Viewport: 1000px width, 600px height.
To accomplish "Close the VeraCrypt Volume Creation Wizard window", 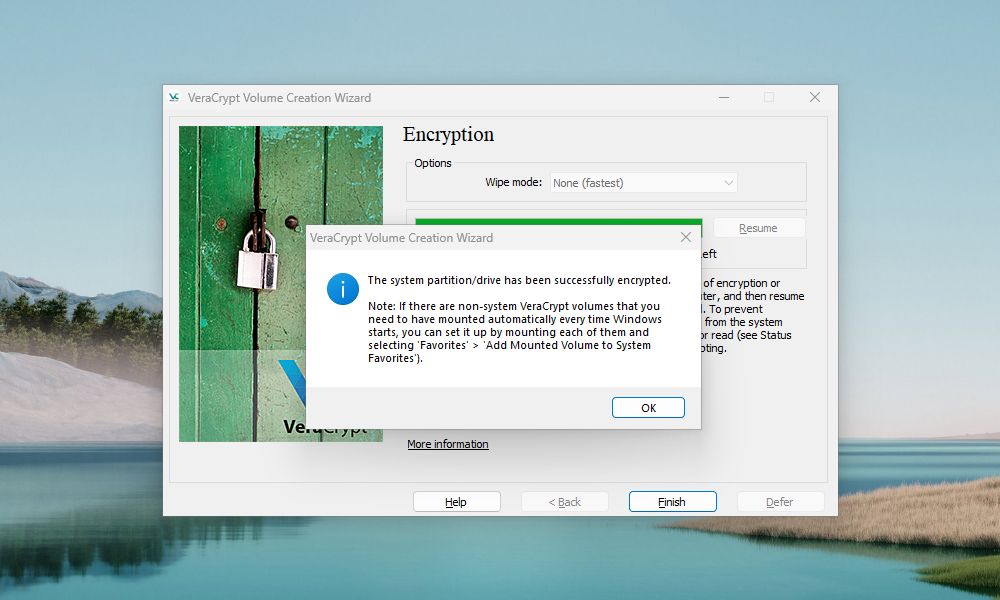I will coord(814,98).
